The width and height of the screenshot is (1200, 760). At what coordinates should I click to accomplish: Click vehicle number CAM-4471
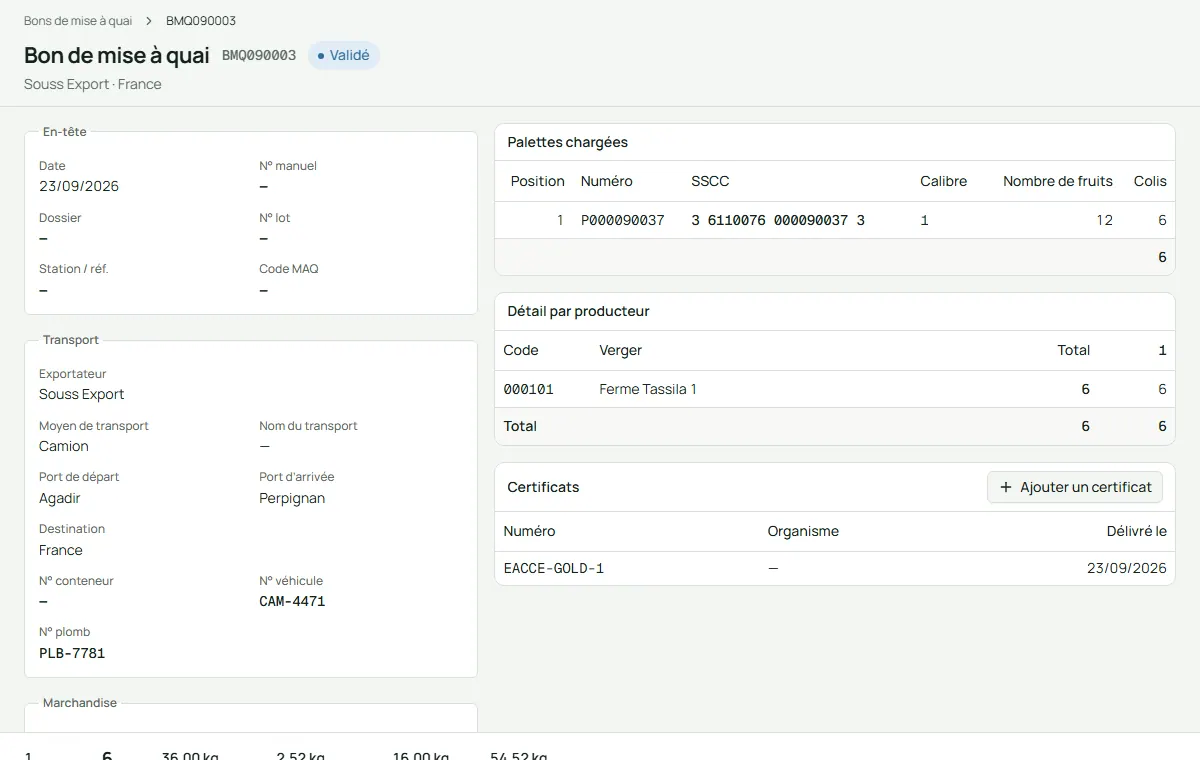pos(292,601)
